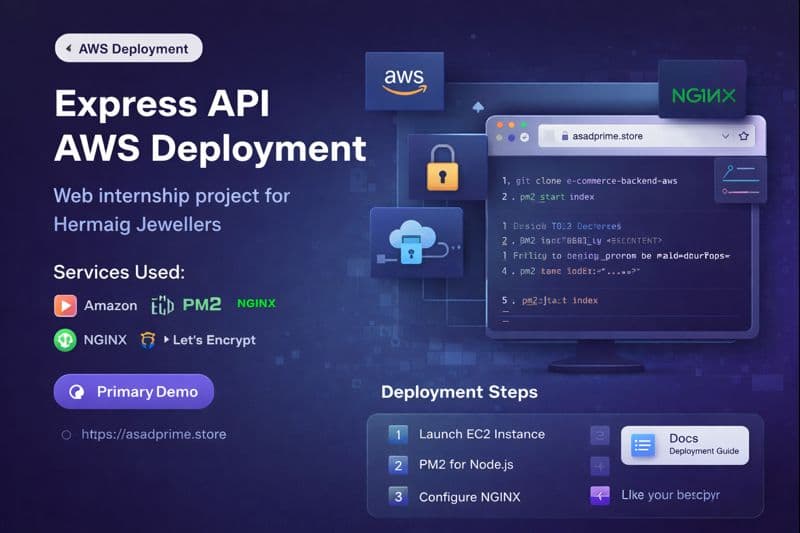This screenshot has width=800, height=533.
Task: Expand the address bar chevron dropdown
Action: click(x=725, y=136)
